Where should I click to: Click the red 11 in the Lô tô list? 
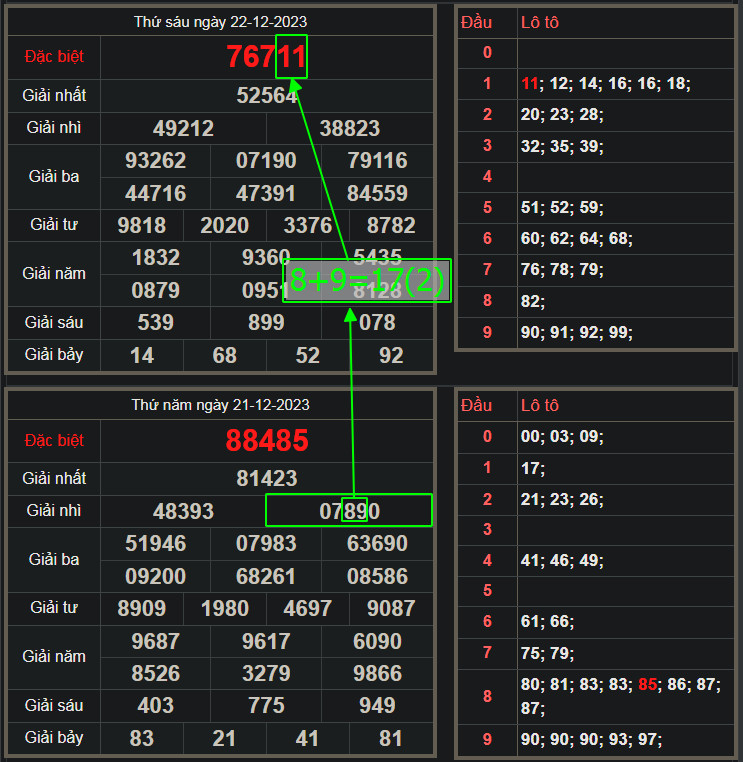529,84
